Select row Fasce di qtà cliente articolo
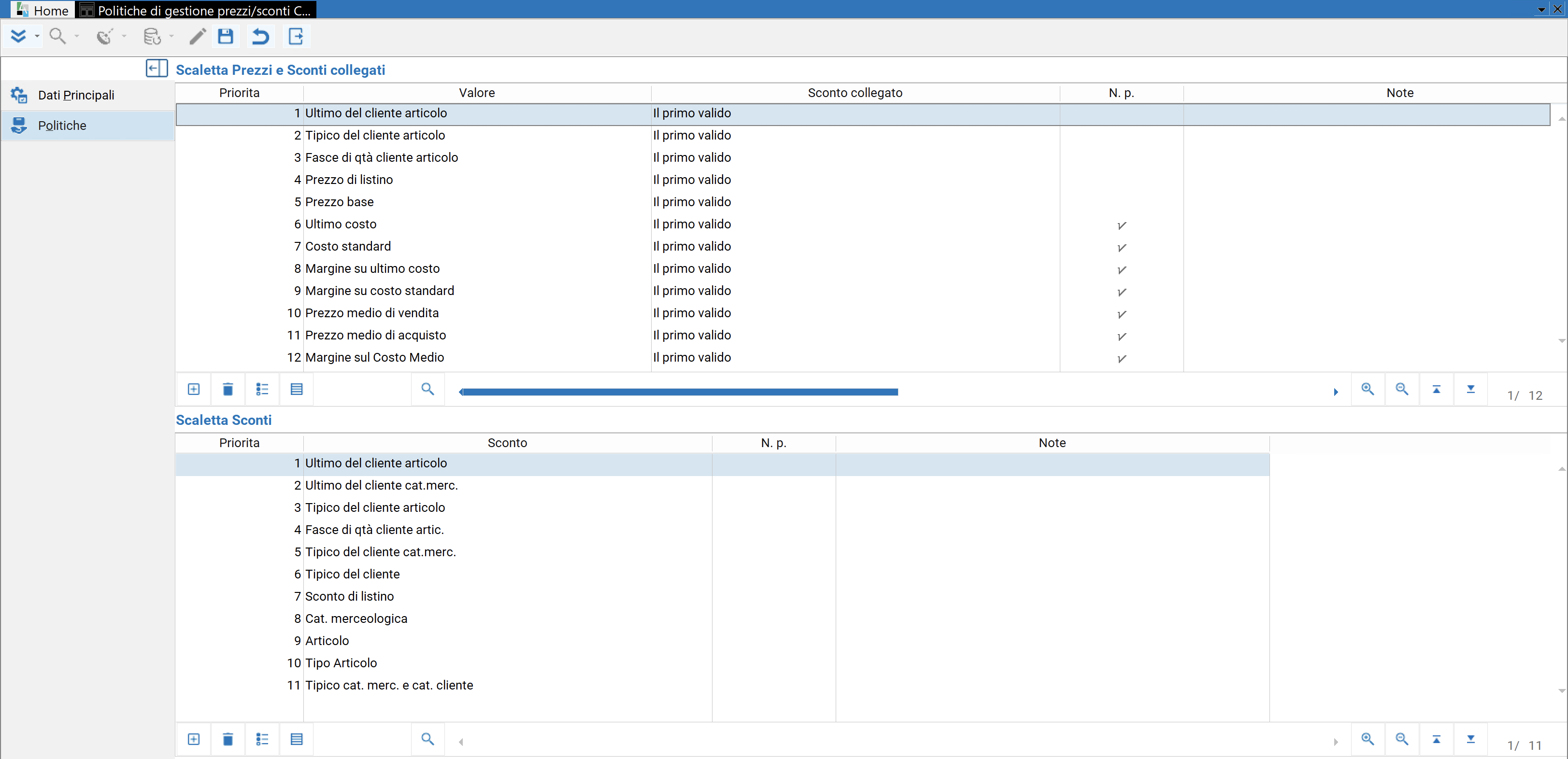This screenshot has height=759, width=1568. [863, 157]
